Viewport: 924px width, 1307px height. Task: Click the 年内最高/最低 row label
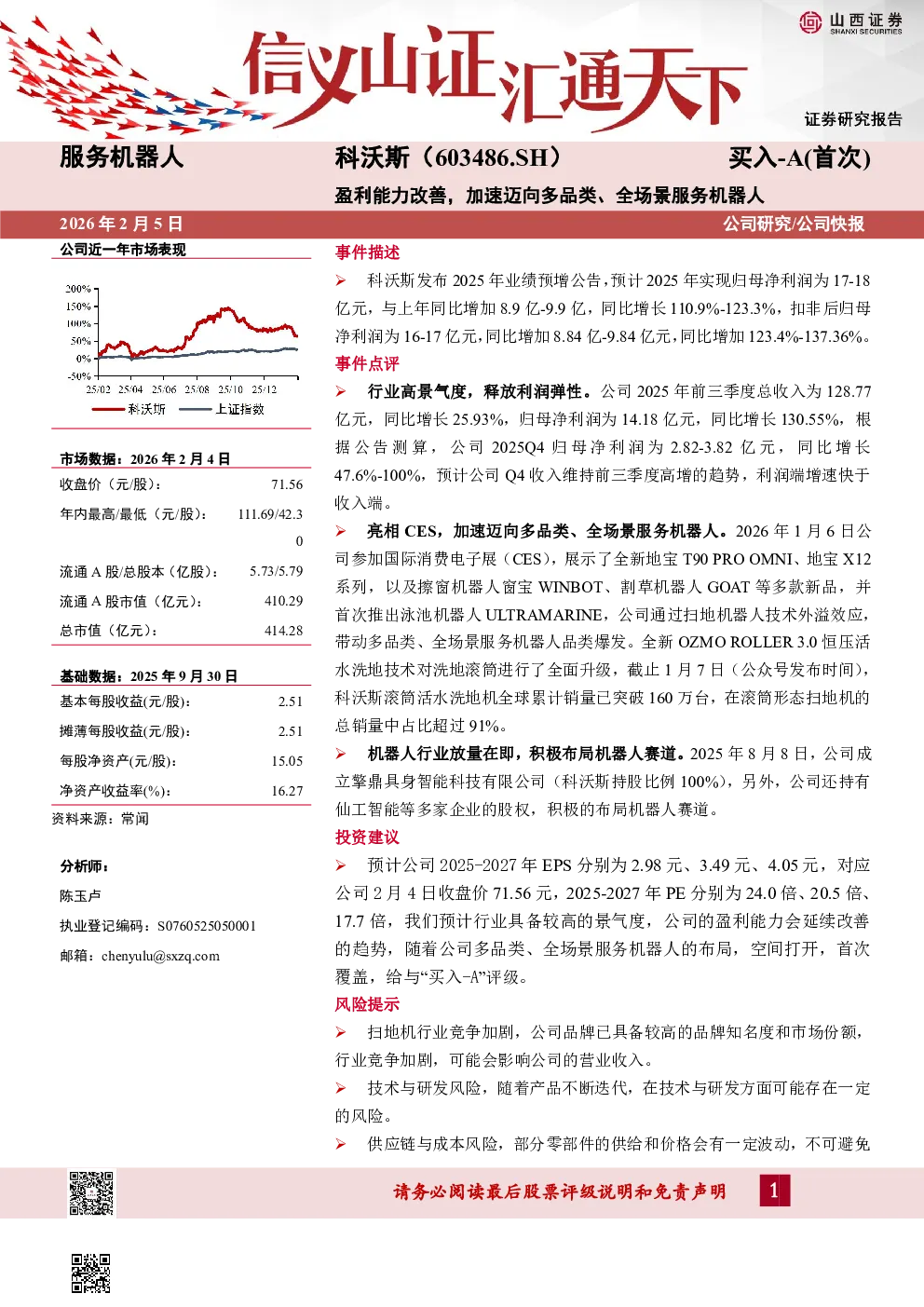click(x=133, y=514)
